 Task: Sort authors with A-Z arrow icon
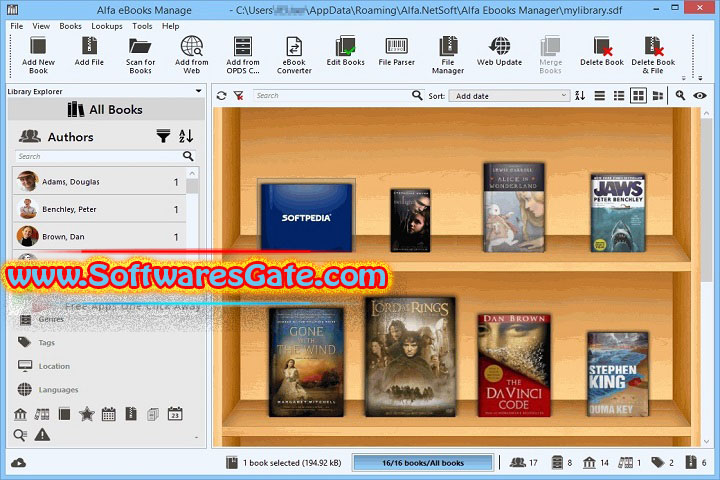tap(186, 136)
